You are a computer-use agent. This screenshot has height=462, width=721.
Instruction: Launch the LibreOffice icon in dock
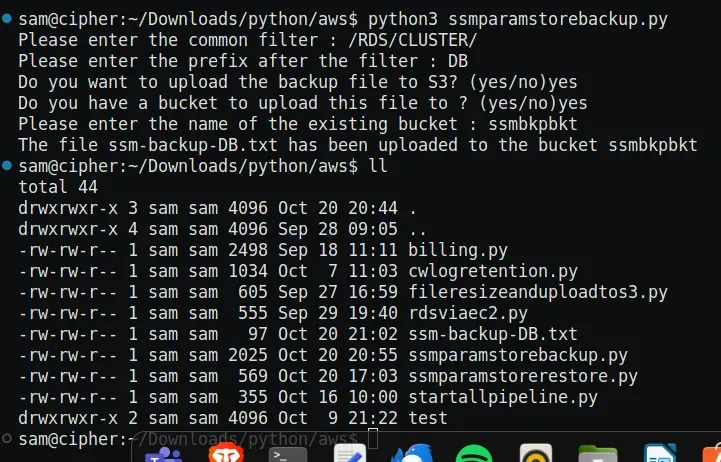coord(661,453)
